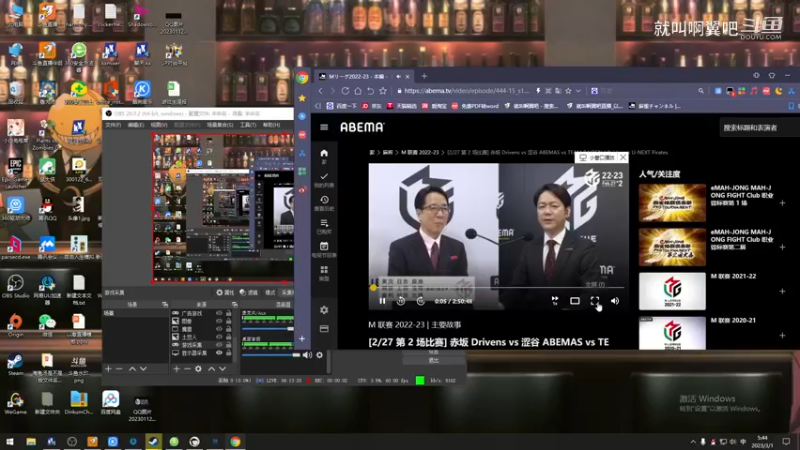
Task: Open OBS source settings gear below list
Action: tap(198, 368)
